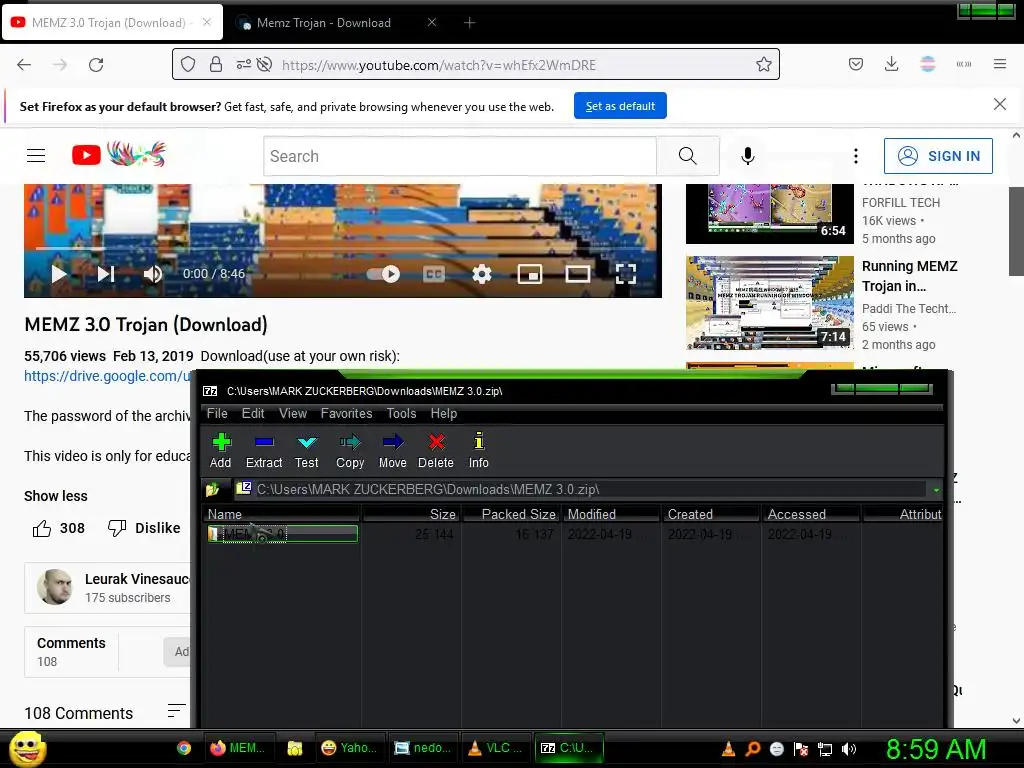Click Set as default browser button

click(x=620, y=106)
